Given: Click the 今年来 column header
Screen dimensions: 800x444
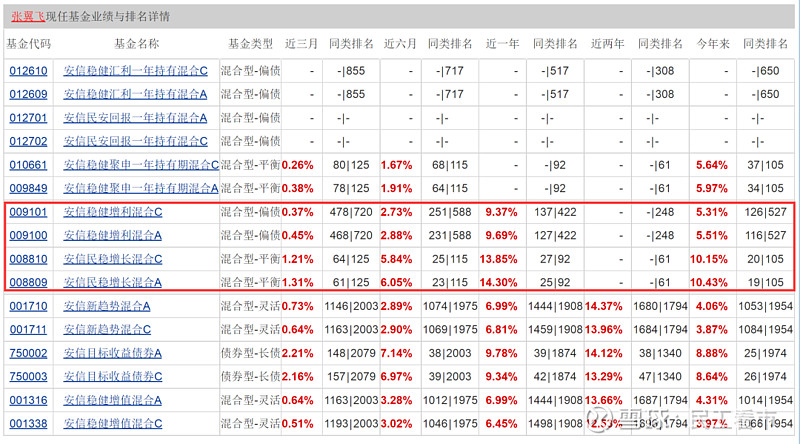Looking at the screenshot, I should tap(713, 44).
